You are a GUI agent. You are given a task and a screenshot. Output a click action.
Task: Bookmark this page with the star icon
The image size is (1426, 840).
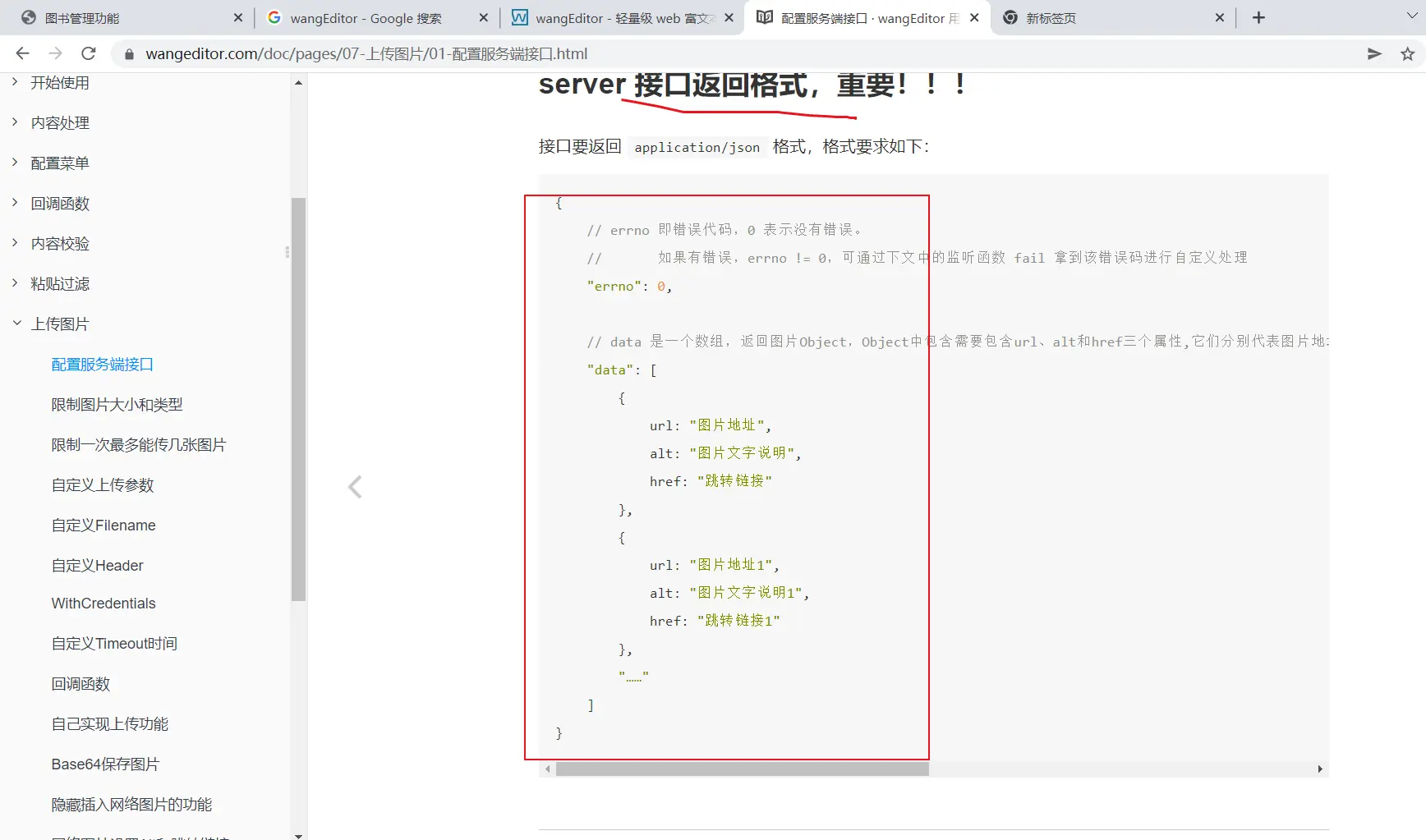point(1408,53)
